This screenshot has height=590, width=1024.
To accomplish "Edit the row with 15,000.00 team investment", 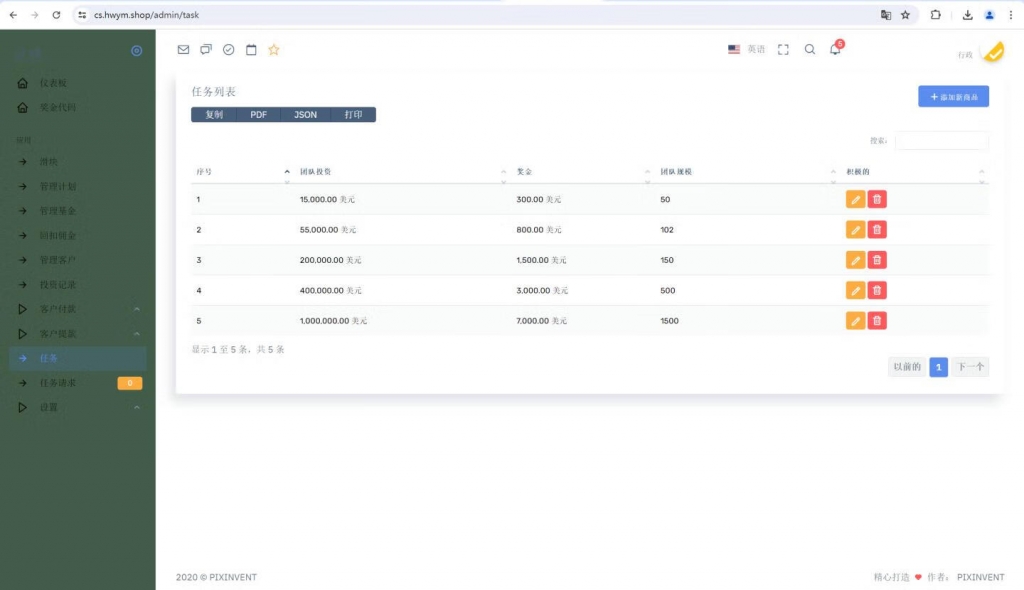I will coord(856,199).
